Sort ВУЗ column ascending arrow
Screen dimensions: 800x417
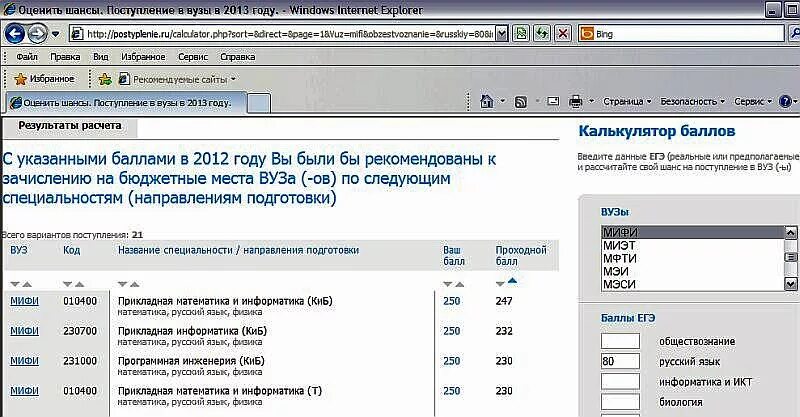click(x=27, y=284)
